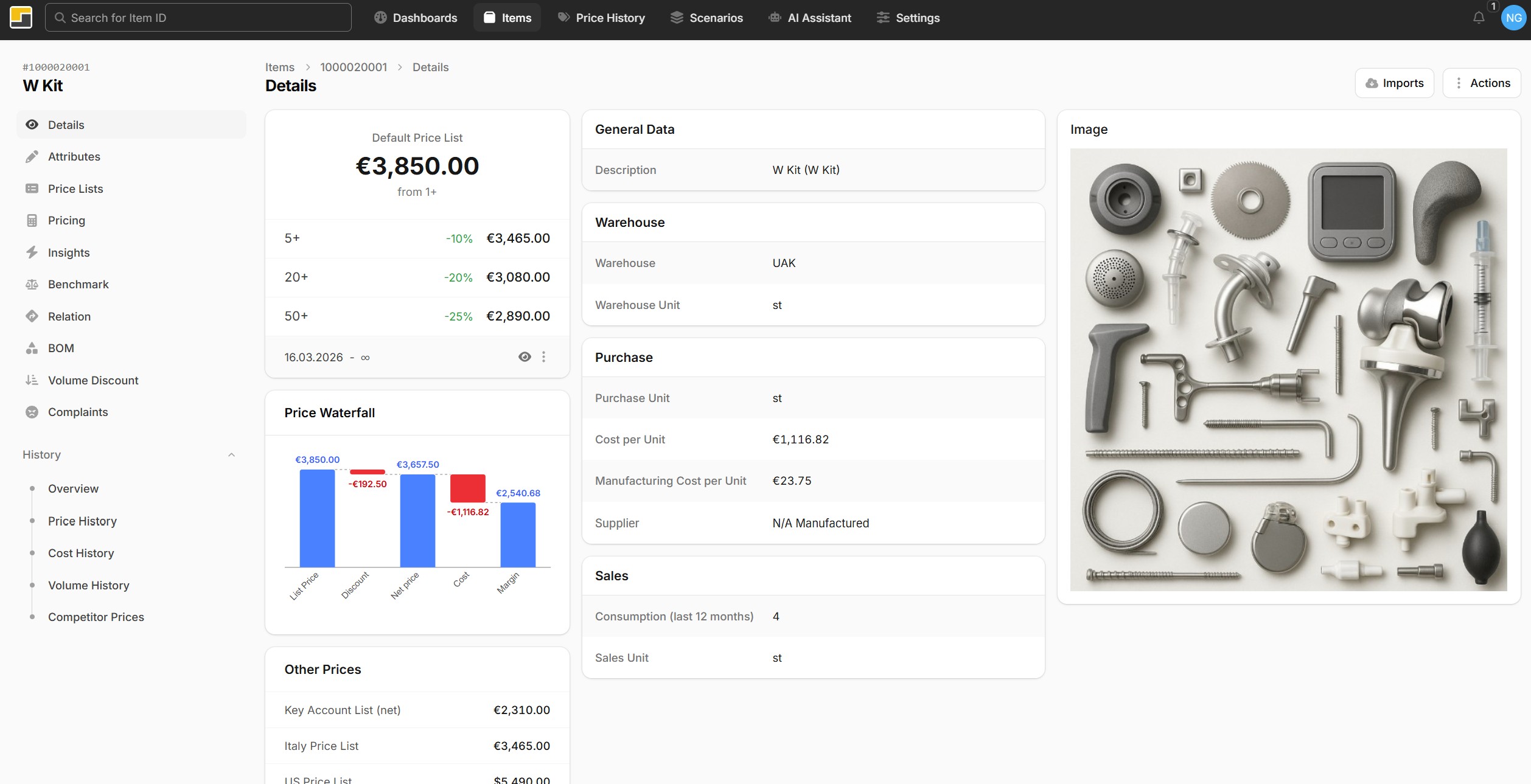
Task: Click the 1000020001 breadcrumb link
Action: [x=354, y=67]
